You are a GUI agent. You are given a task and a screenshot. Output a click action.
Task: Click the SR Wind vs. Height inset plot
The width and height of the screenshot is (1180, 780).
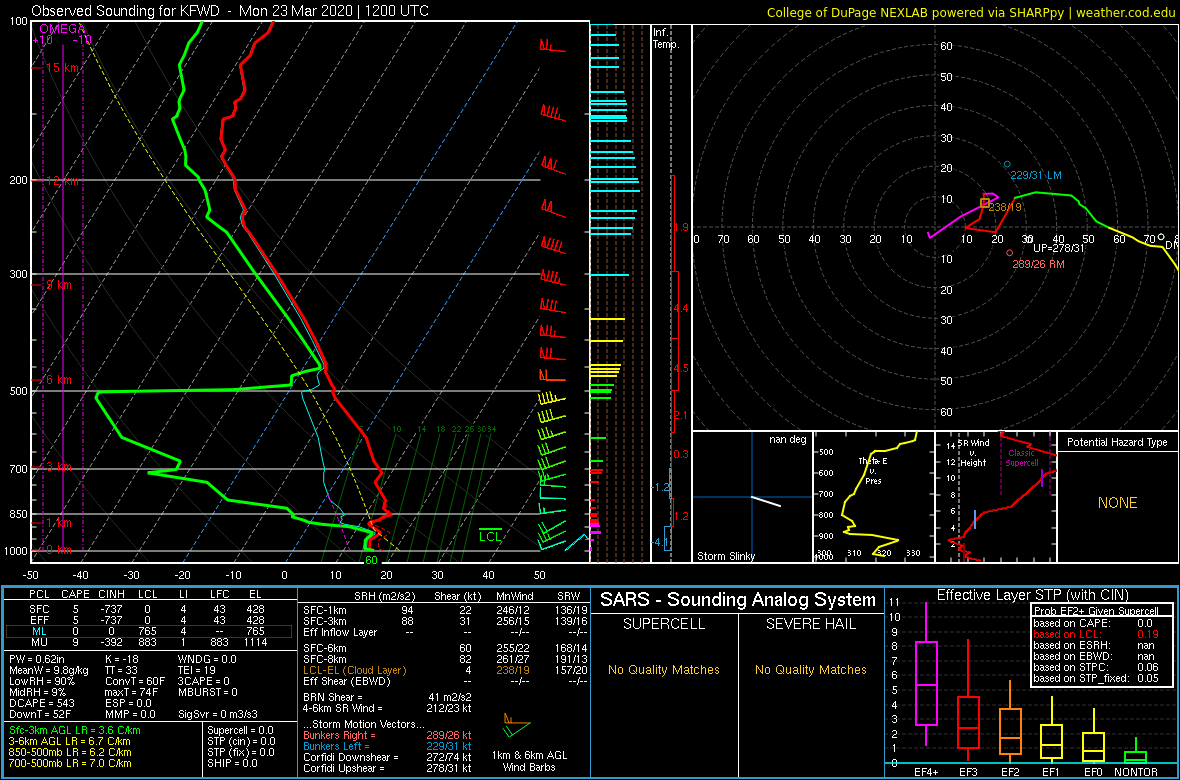click(x=996, y=497)
